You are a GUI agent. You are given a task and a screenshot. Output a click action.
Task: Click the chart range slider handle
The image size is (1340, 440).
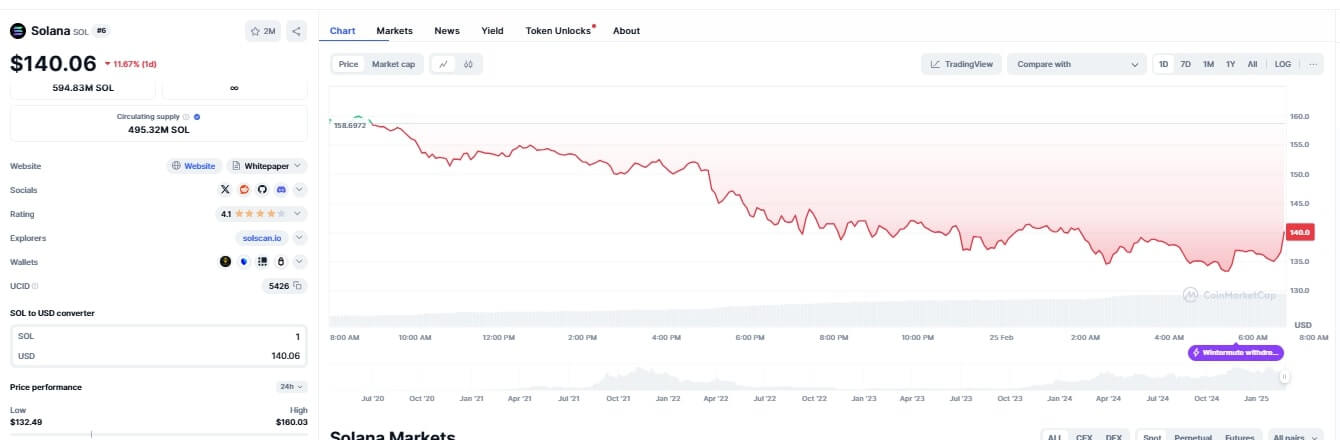pos(1284,376)
